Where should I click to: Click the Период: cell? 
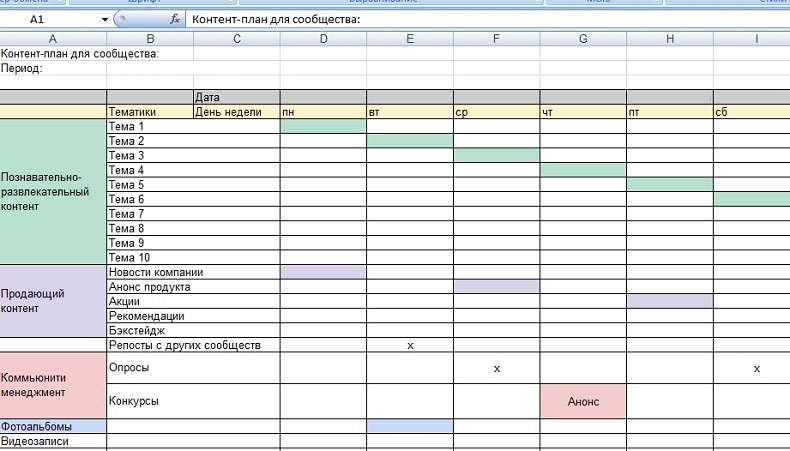[53, 68]
